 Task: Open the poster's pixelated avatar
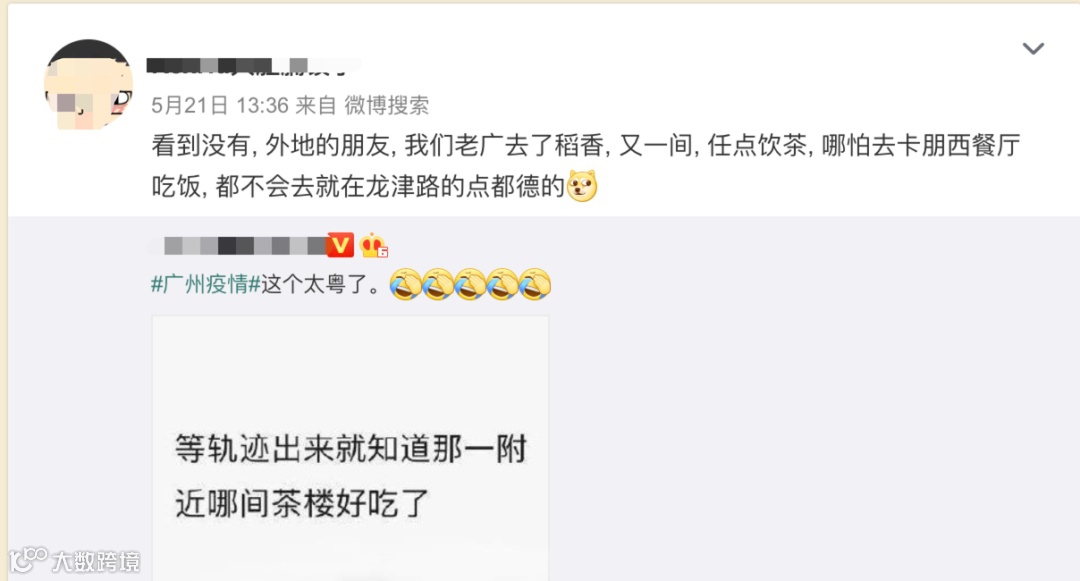coord(88,85)
